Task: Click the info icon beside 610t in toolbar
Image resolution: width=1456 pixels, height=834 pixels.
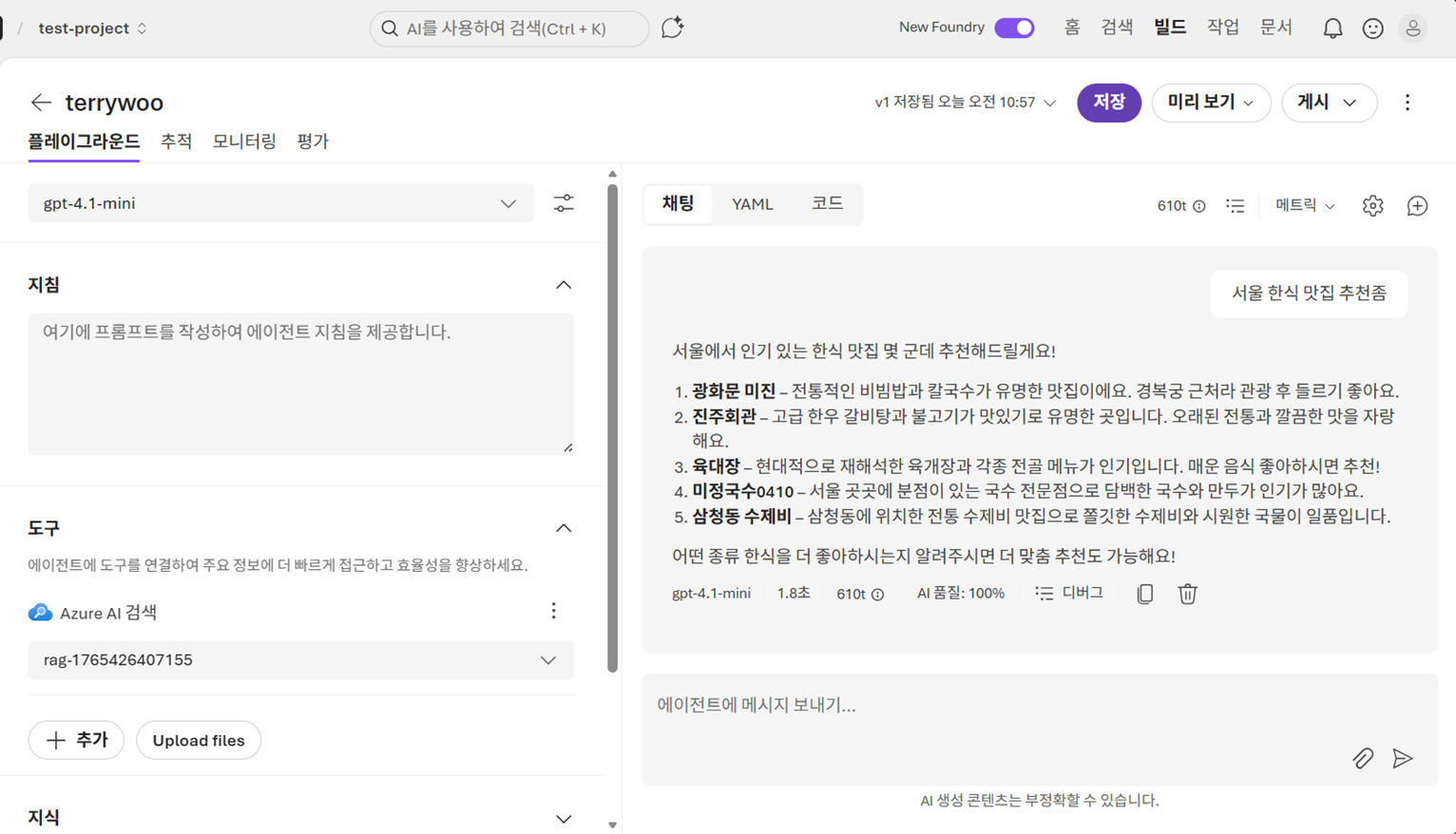Action: [1199, 206]
